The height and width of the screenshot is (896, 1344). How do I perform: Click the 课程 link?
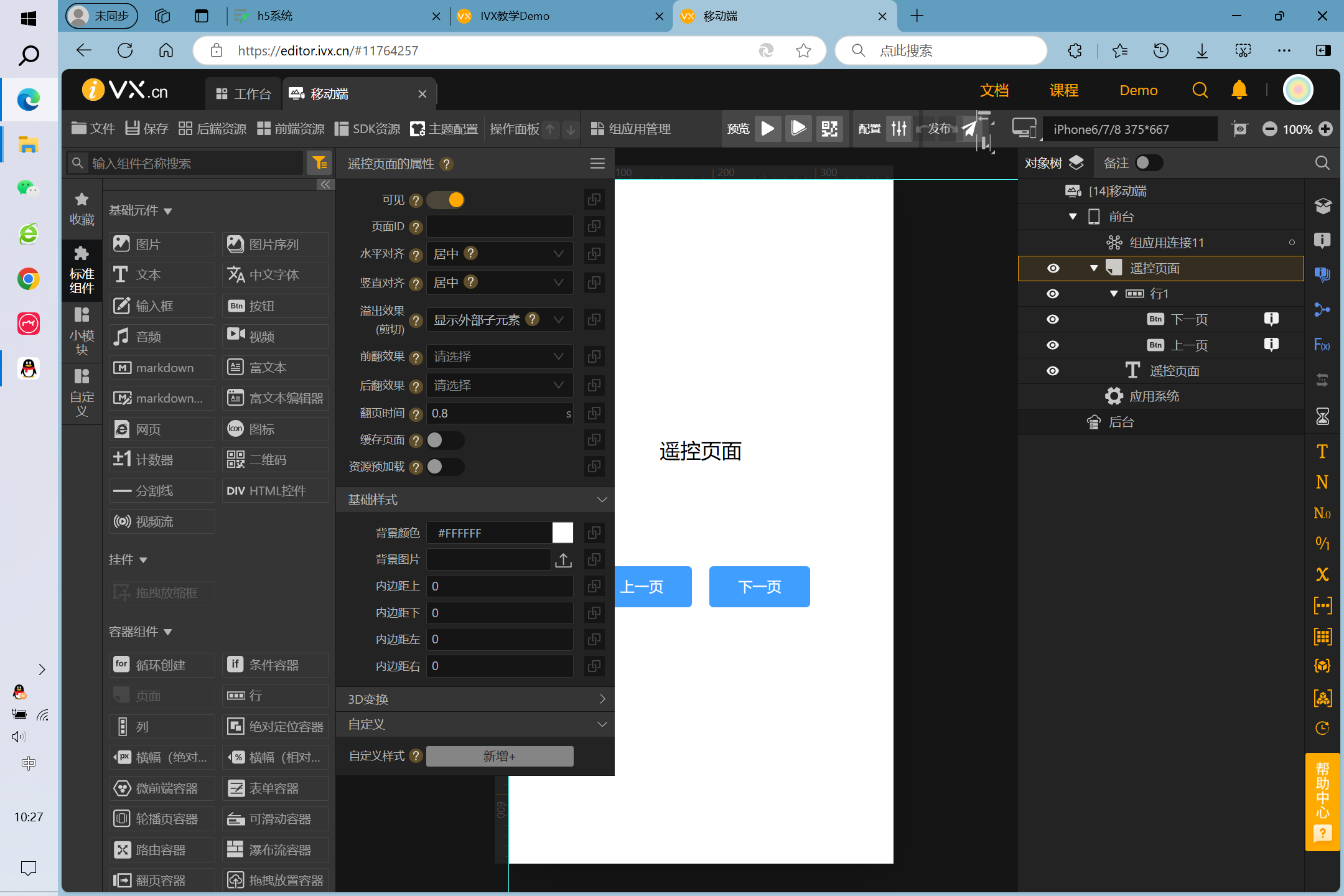tap(1064, 90)
